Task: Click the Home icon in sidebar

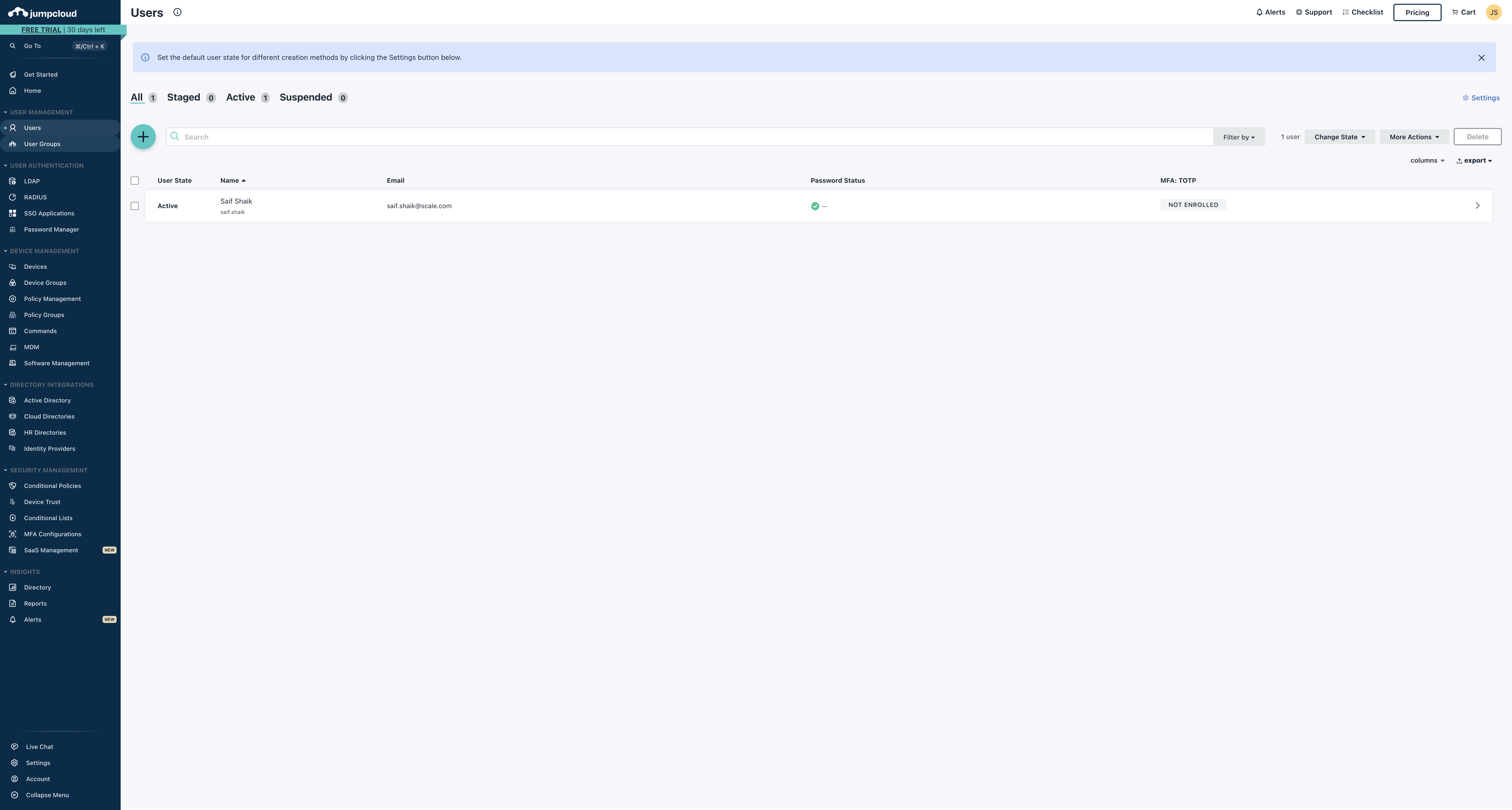Action: (12, 91)
